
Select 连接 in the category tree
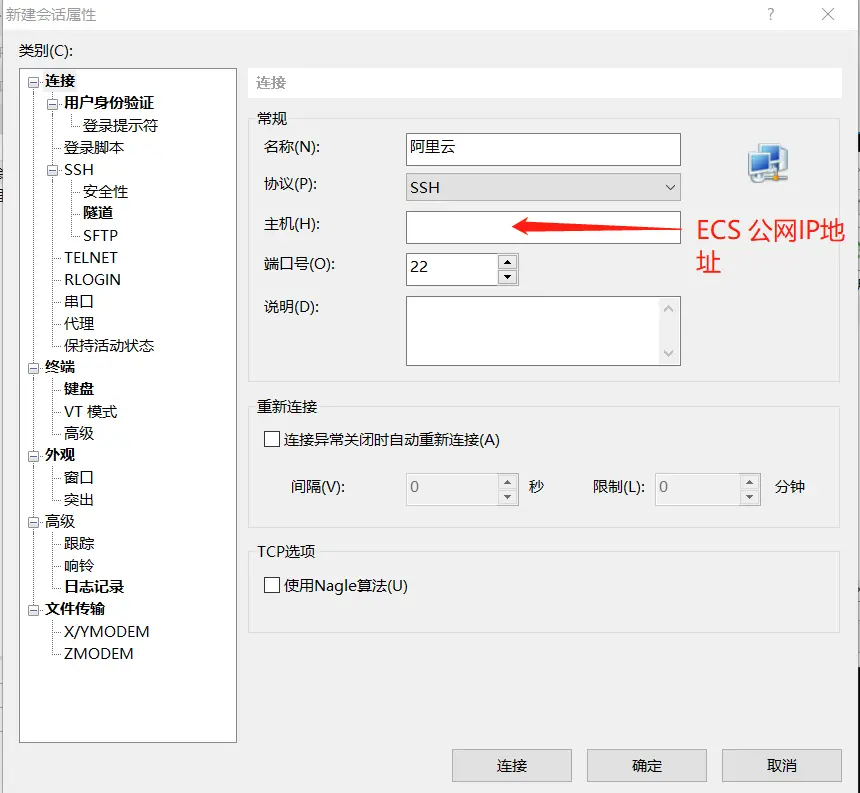click(60, 81)
